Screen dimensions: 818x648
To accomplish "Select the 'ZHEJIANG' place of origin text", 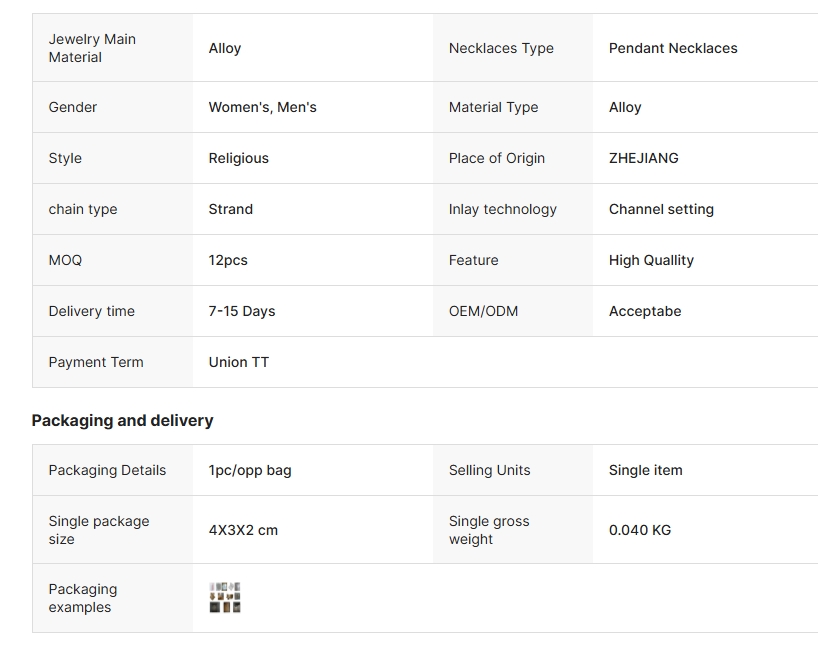I will point(643,158).
